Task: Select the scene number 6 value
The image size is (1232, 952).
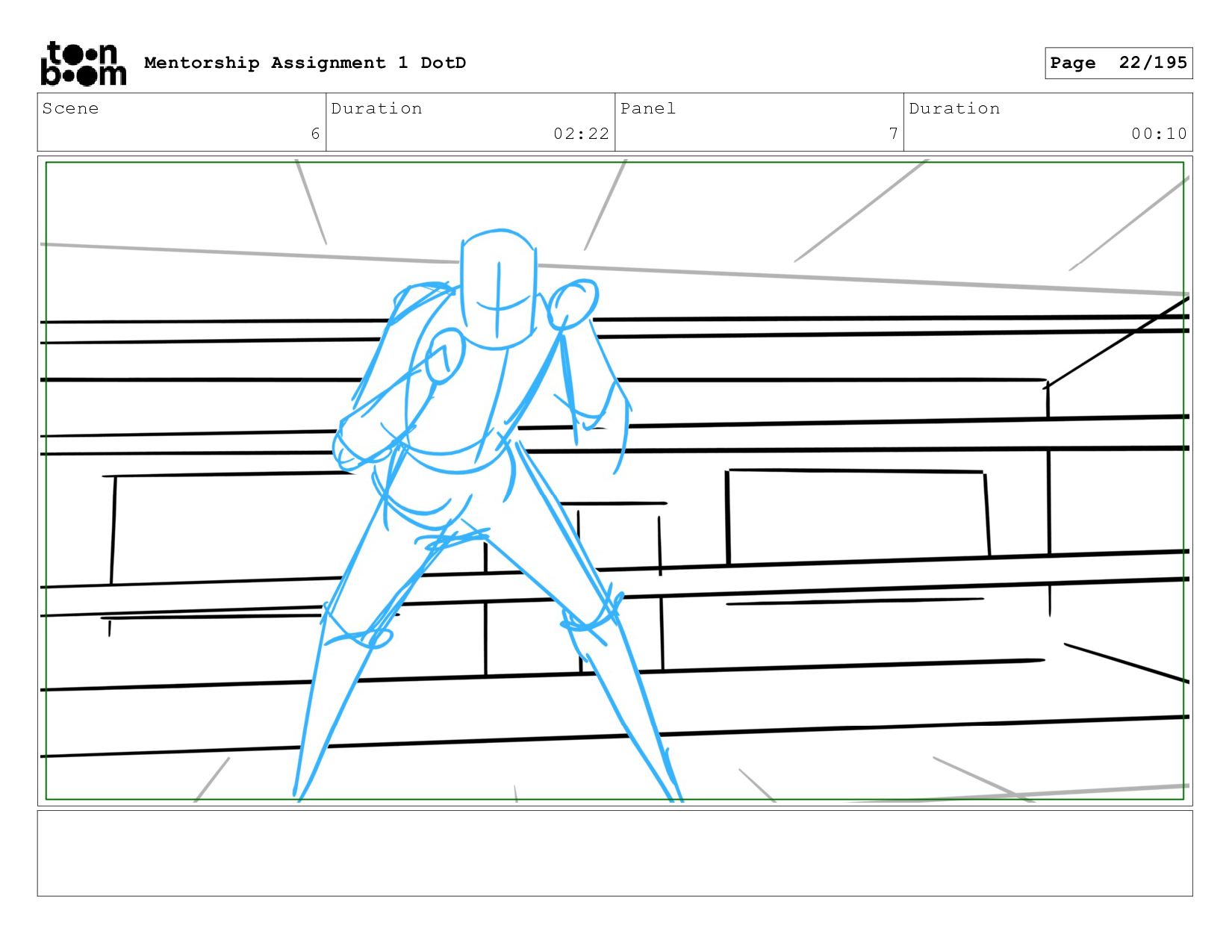Action: (315, 134)
